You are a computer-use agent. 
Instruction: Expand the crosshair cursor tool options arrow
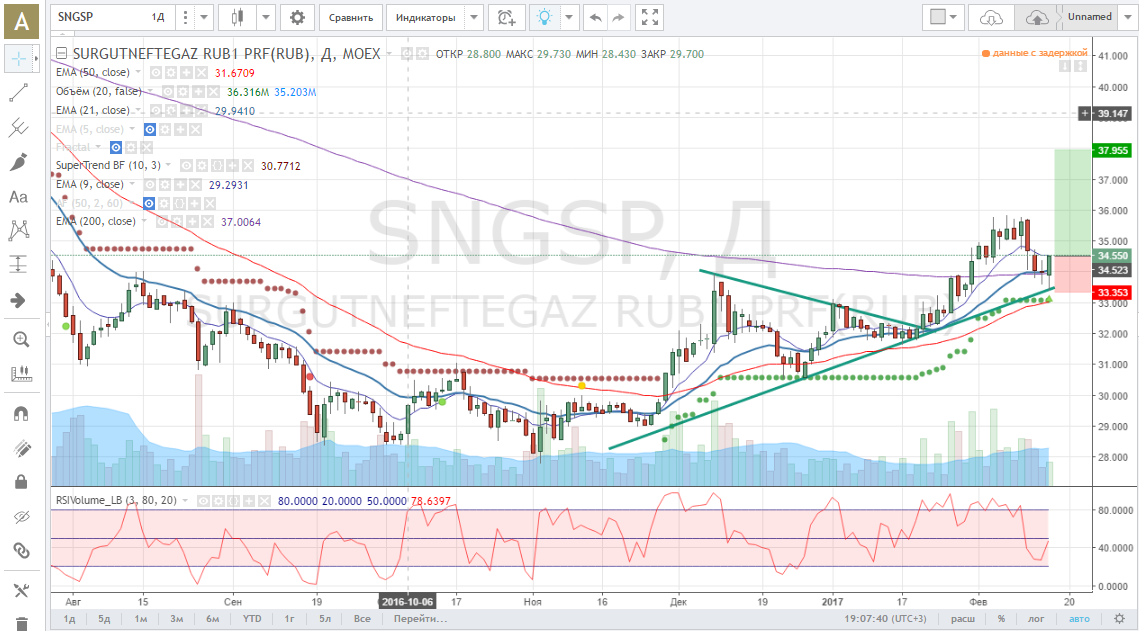click(x=36, y=59)
